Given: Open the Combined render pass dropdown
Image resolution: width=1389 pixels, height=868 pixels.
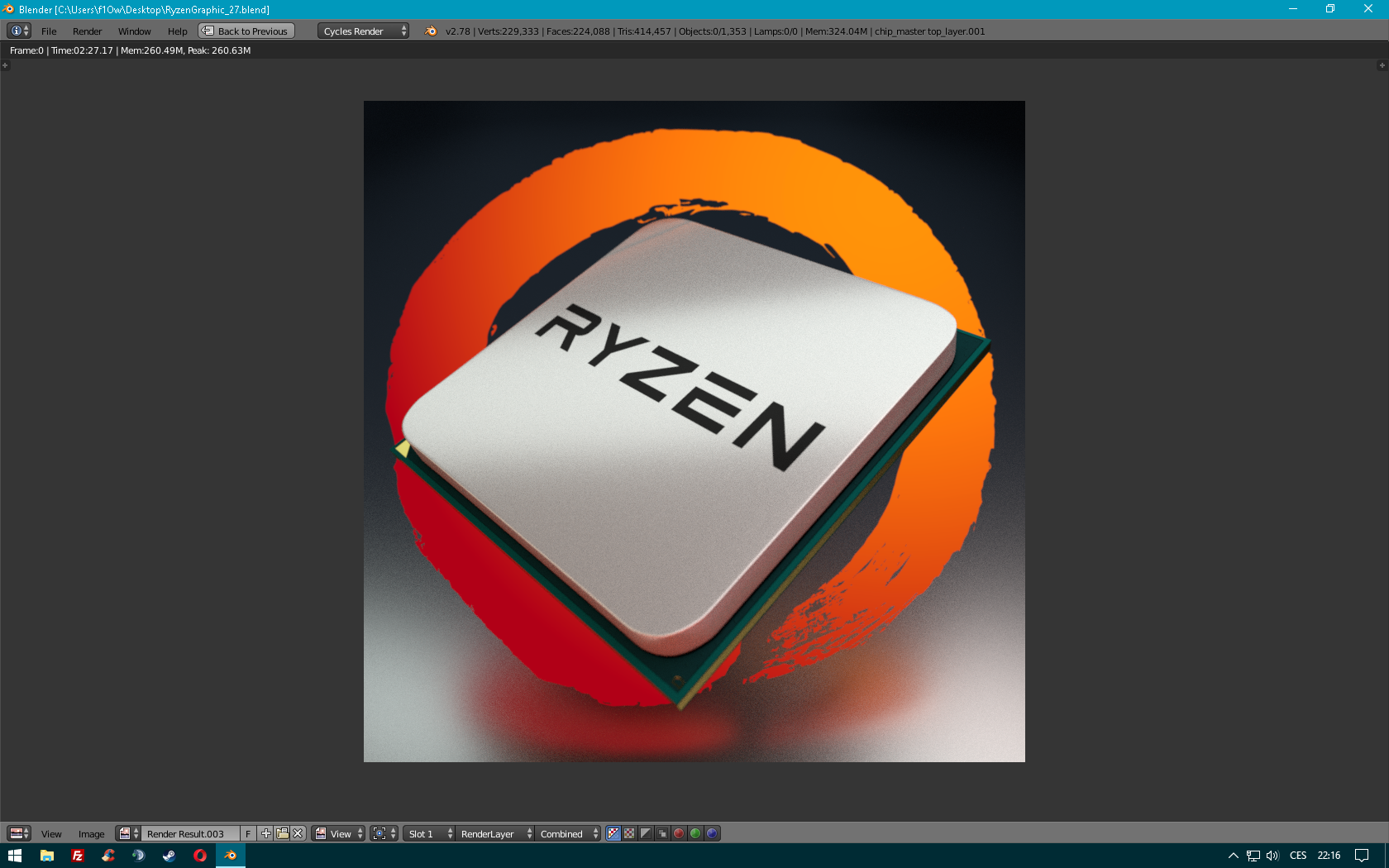Looking at the screenshot, I should pos(568,833).
